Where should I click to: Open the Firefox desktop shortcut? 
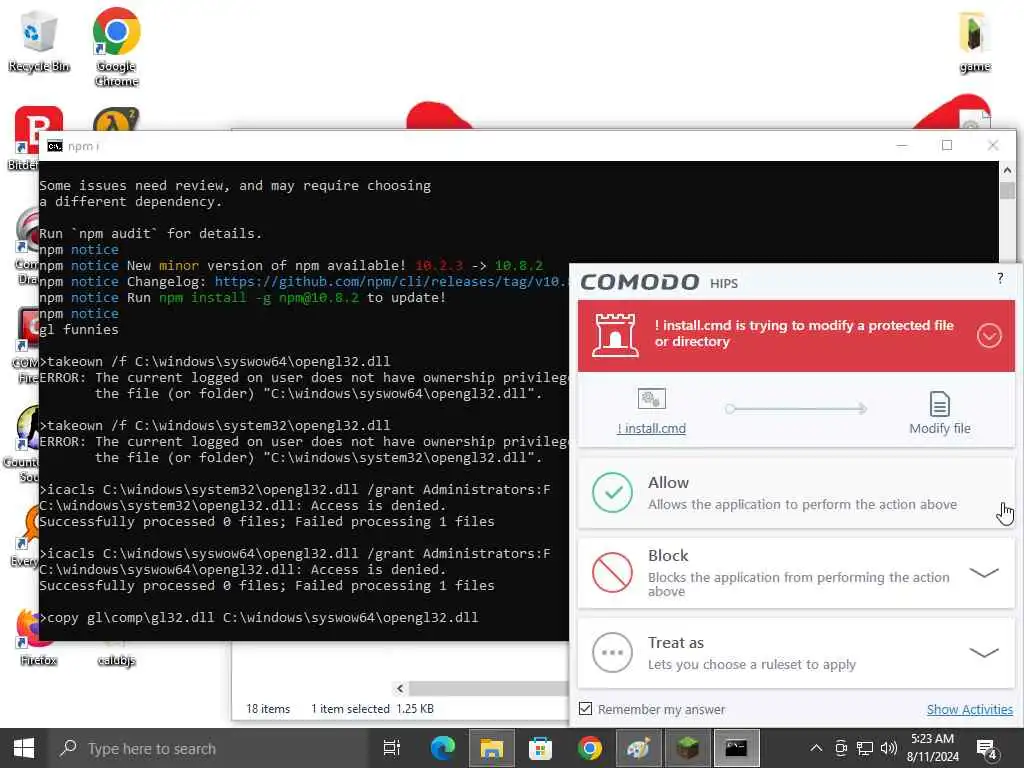(x=37, y=636)
